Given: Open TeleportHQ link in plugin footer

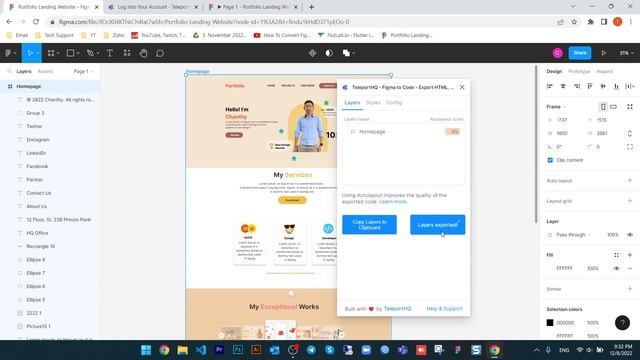Looking at the screenshot, I should pyautogui.click(x=397, y=309).
